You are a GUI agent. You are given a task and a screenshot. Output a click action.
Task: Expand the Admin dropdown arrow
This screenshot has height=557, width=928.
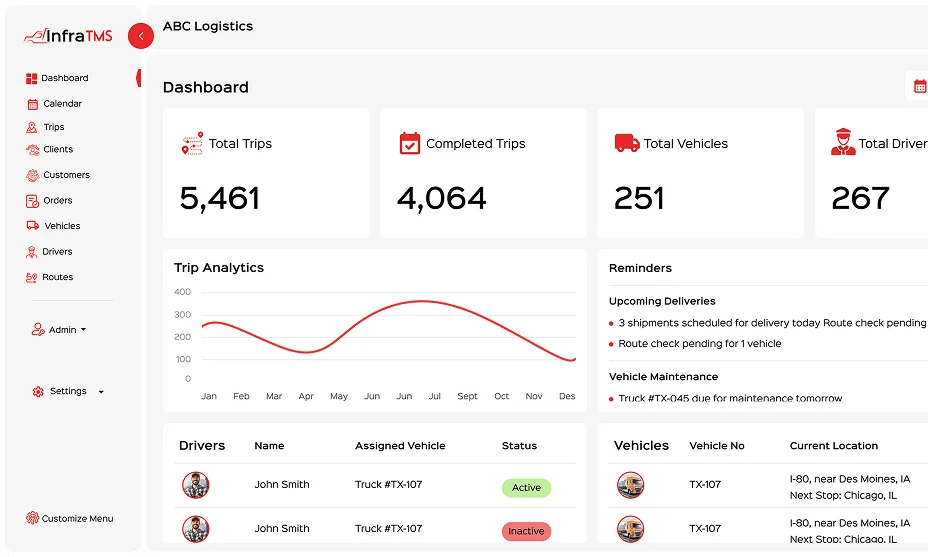pyautogui.click(x=83, y=329)
